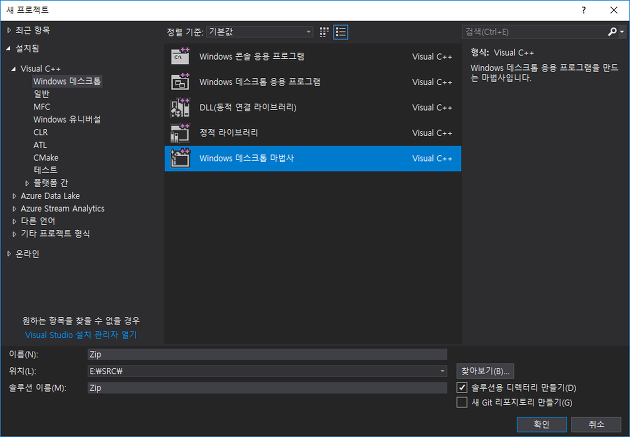Select the ATL category
Screen dimensions: 630x437
pyautogui.click(x=40, y=145)
